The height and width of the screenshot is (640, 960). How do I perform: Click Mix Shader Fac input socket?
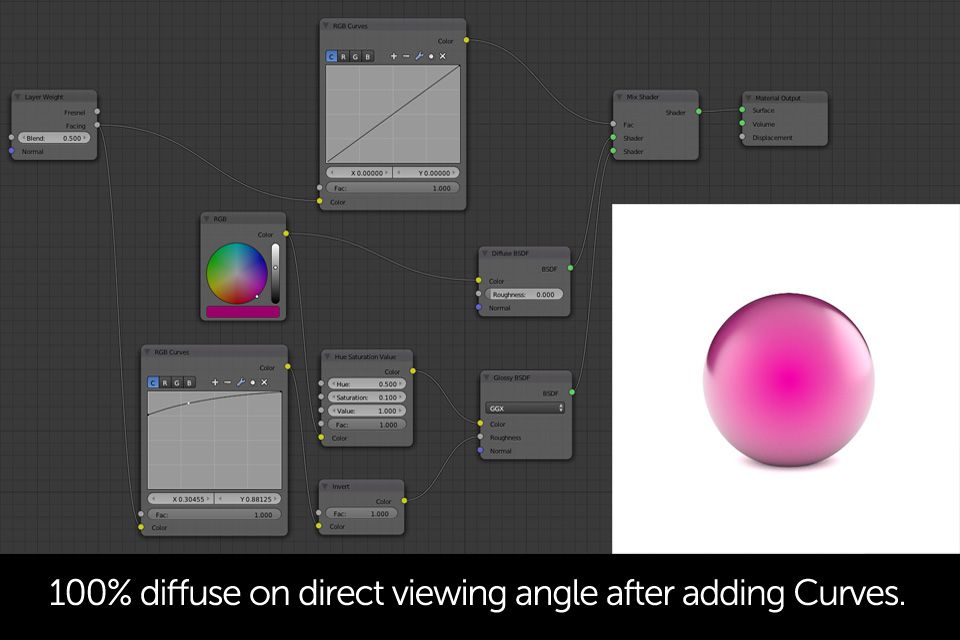(613, 124)
